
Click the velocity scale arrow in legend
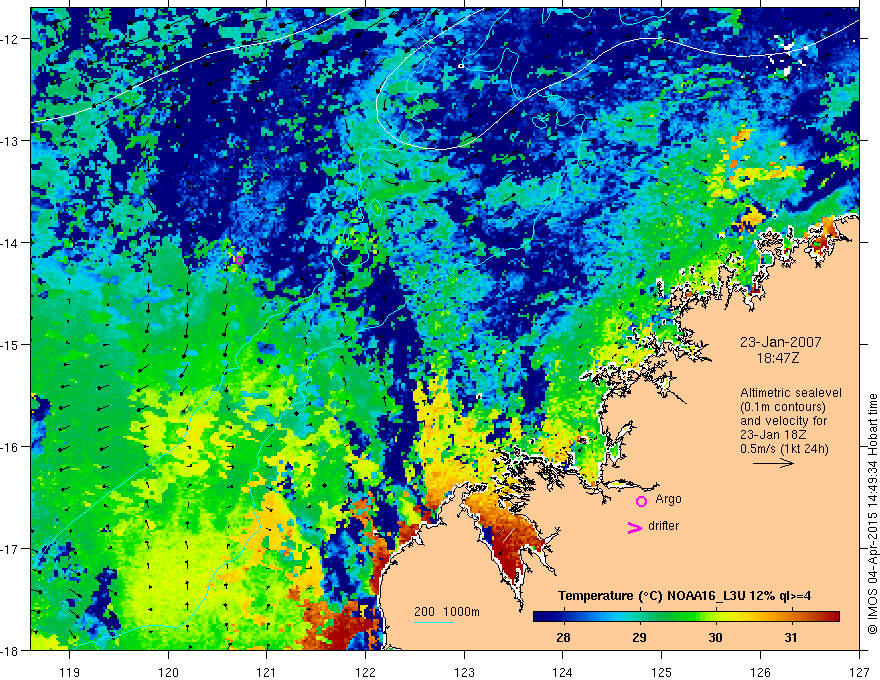[x=773, y=463]
